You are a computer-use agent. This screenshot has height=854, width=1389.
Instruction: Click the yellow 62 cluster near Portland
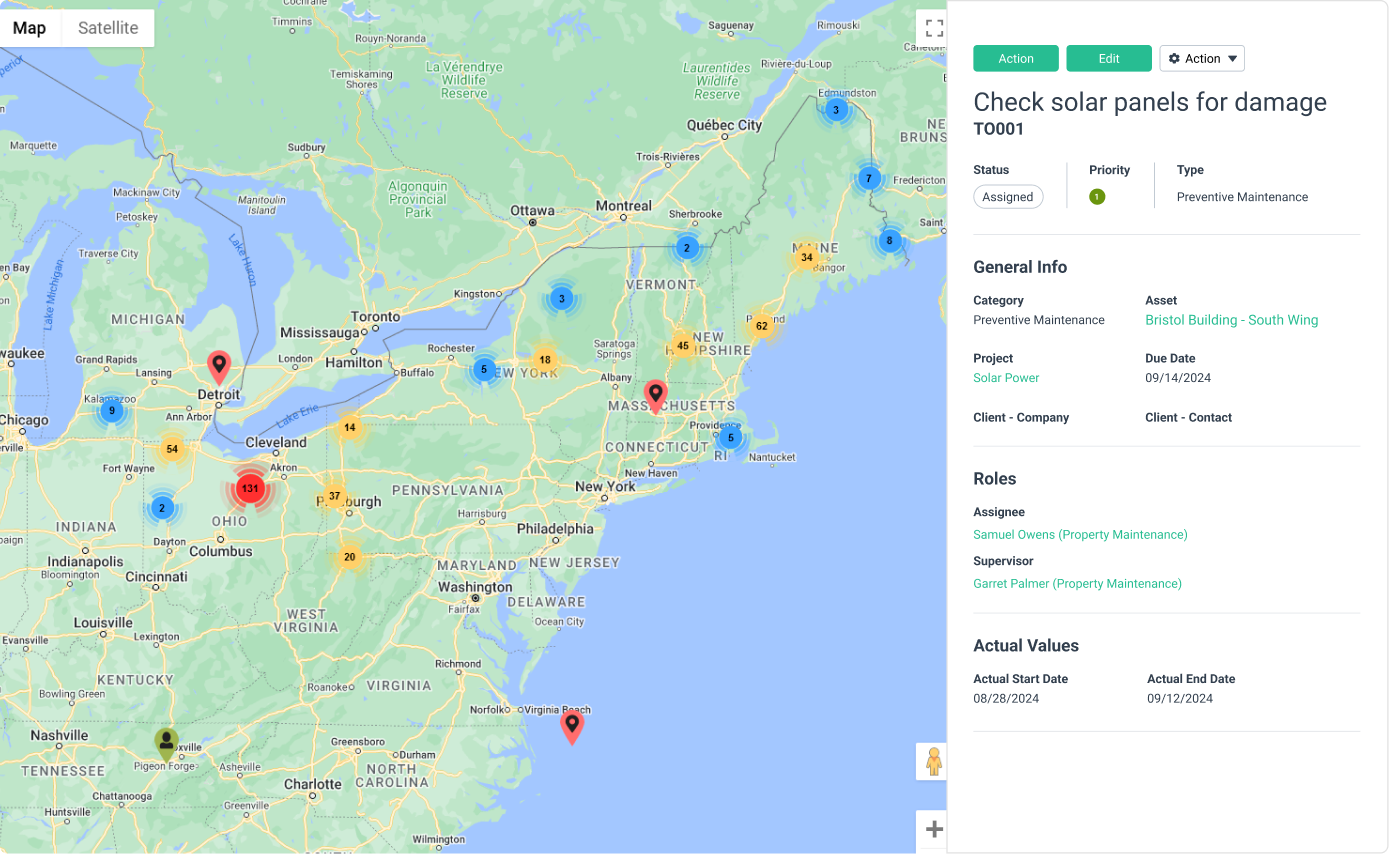(x=761, y=326)
